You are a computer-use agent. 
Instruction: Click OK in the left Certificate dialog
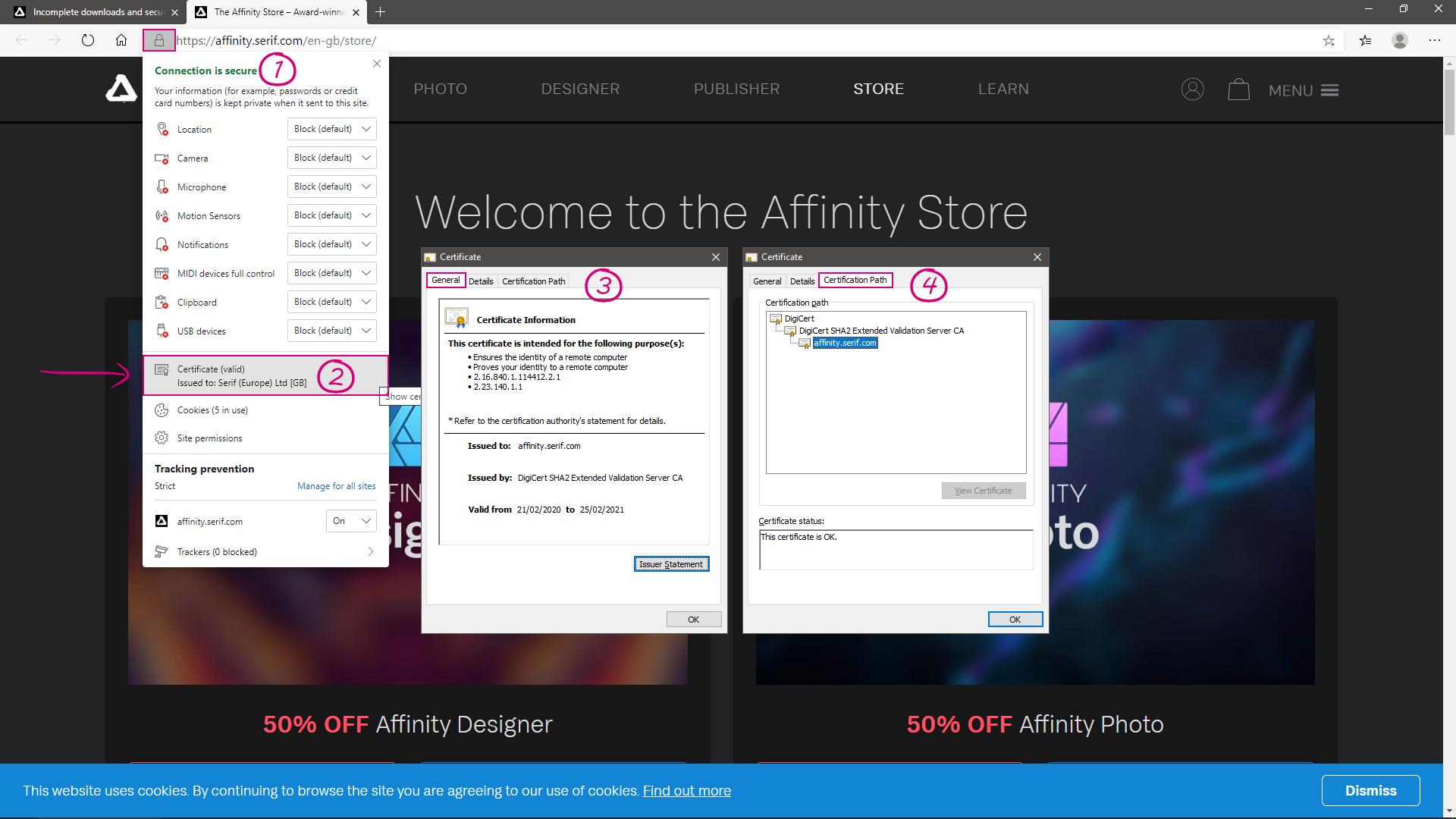[x=694, y=620]
